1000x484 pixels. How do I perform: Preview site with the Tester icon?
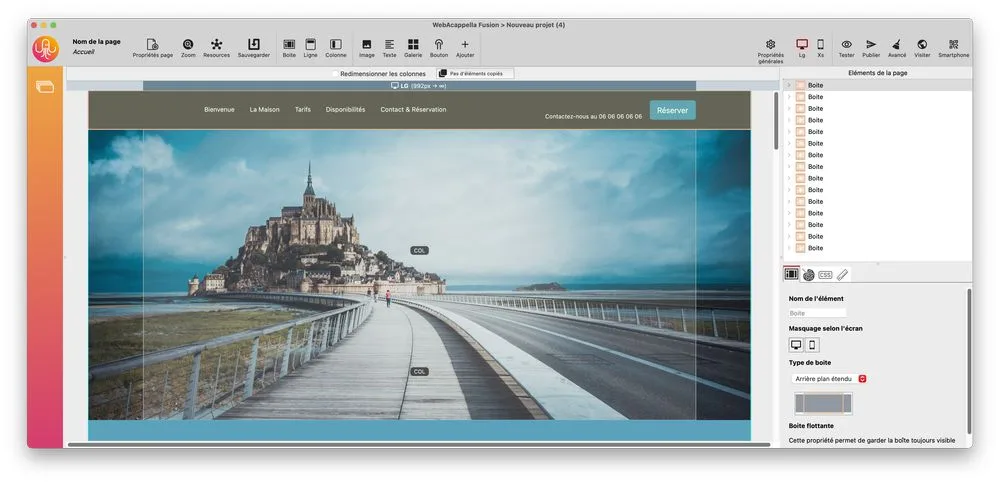point(846,45)
